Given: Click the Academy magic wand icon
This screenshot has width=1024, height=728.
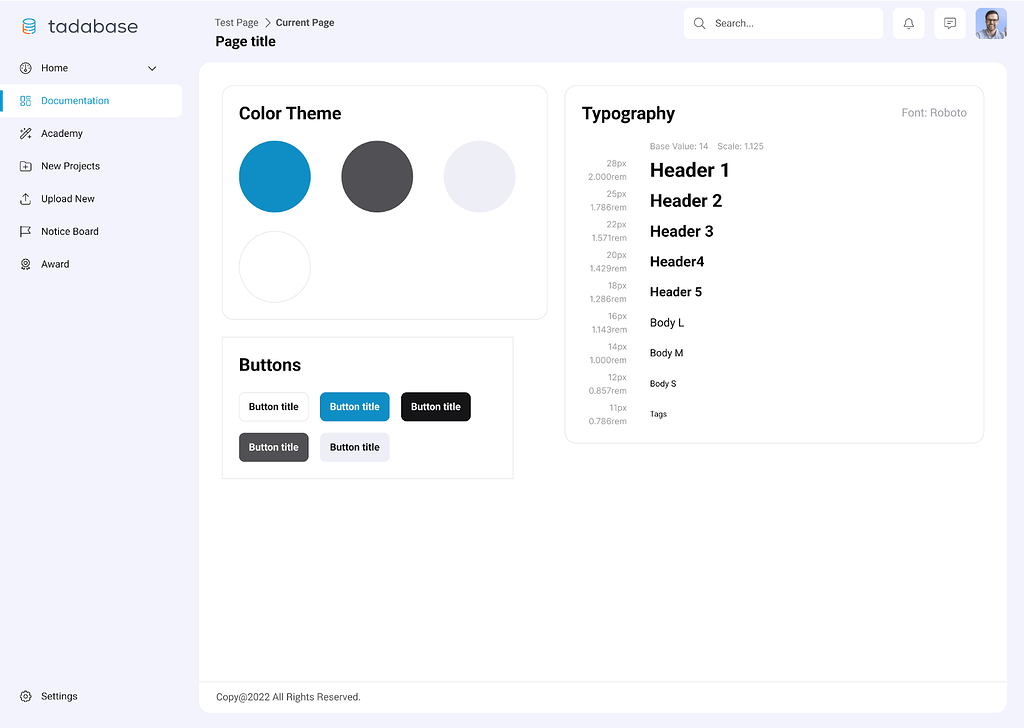Looking at the screenshot, I should (26, 134).
